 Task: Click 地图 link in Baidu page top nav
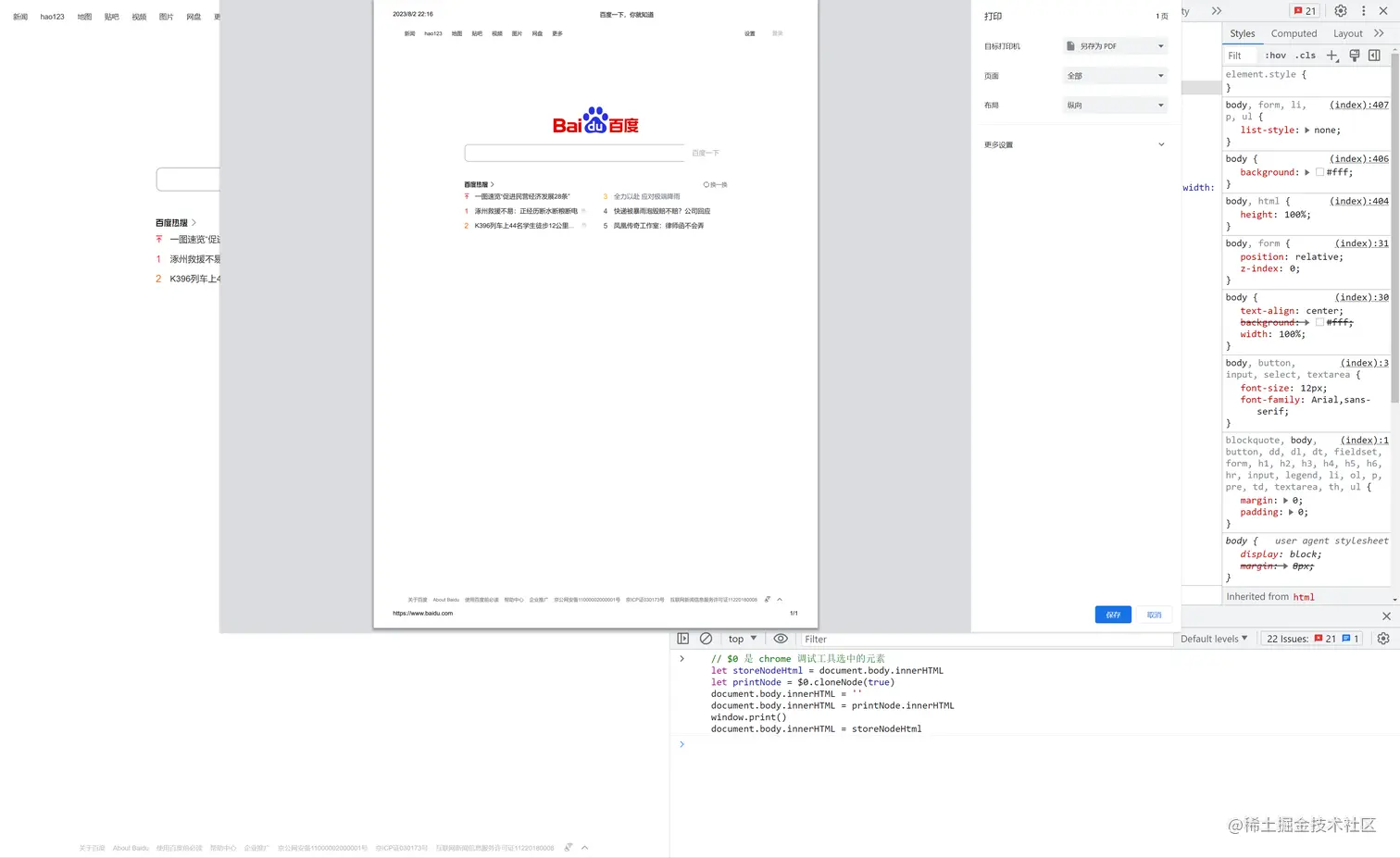[84, 17]
